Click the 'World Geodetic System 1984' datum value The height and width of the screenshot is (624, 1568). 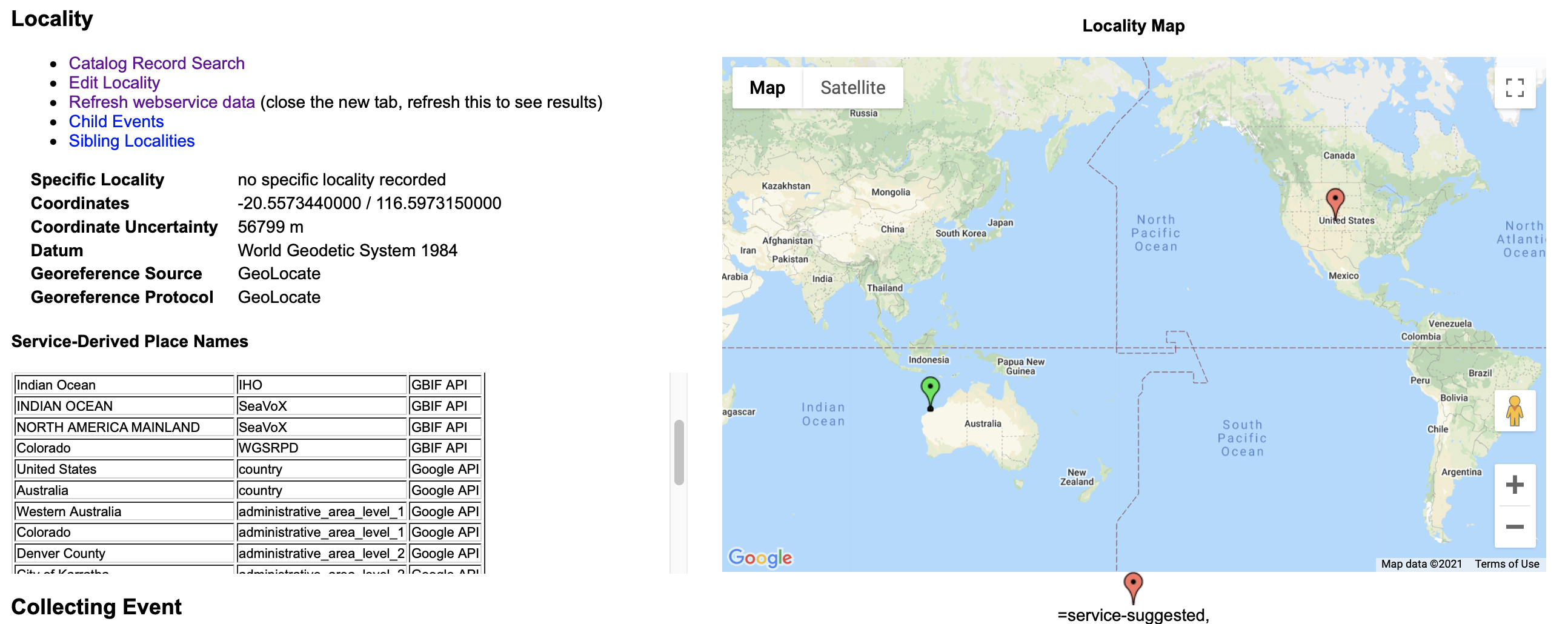click(348, 251)
